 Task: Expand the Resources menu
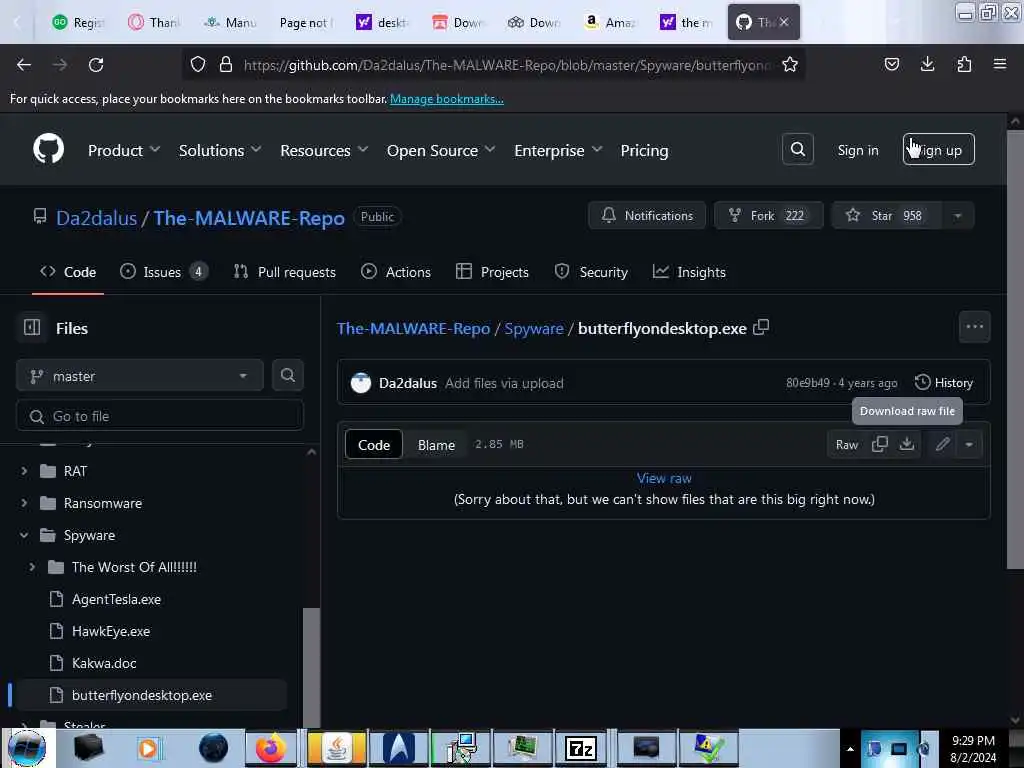point(324,150)
